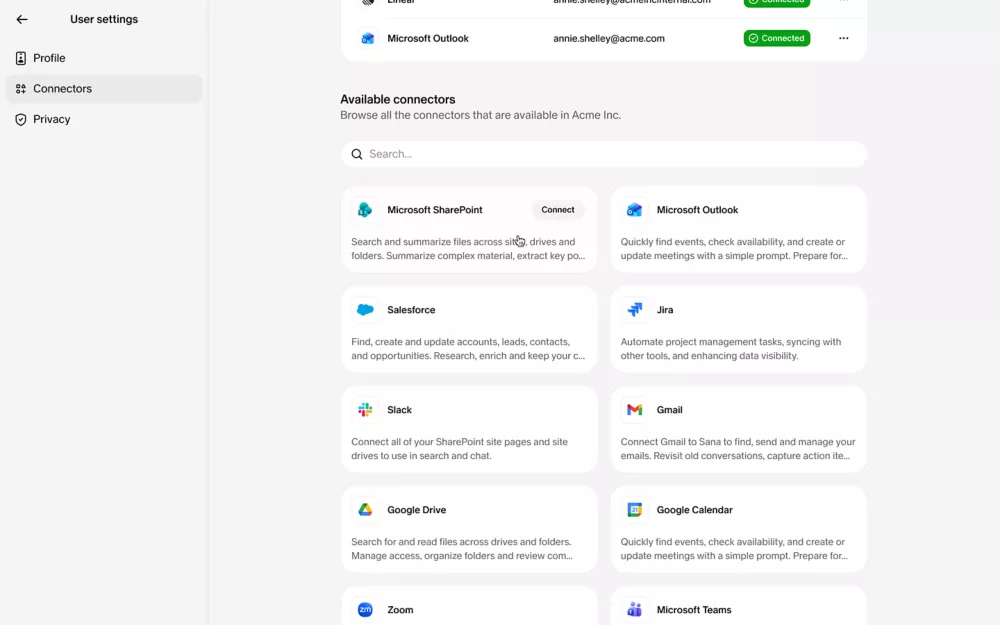Screen dimensions: 1000x625
Task: Click the Microsoft Teams icon
Action: (635, 610)
